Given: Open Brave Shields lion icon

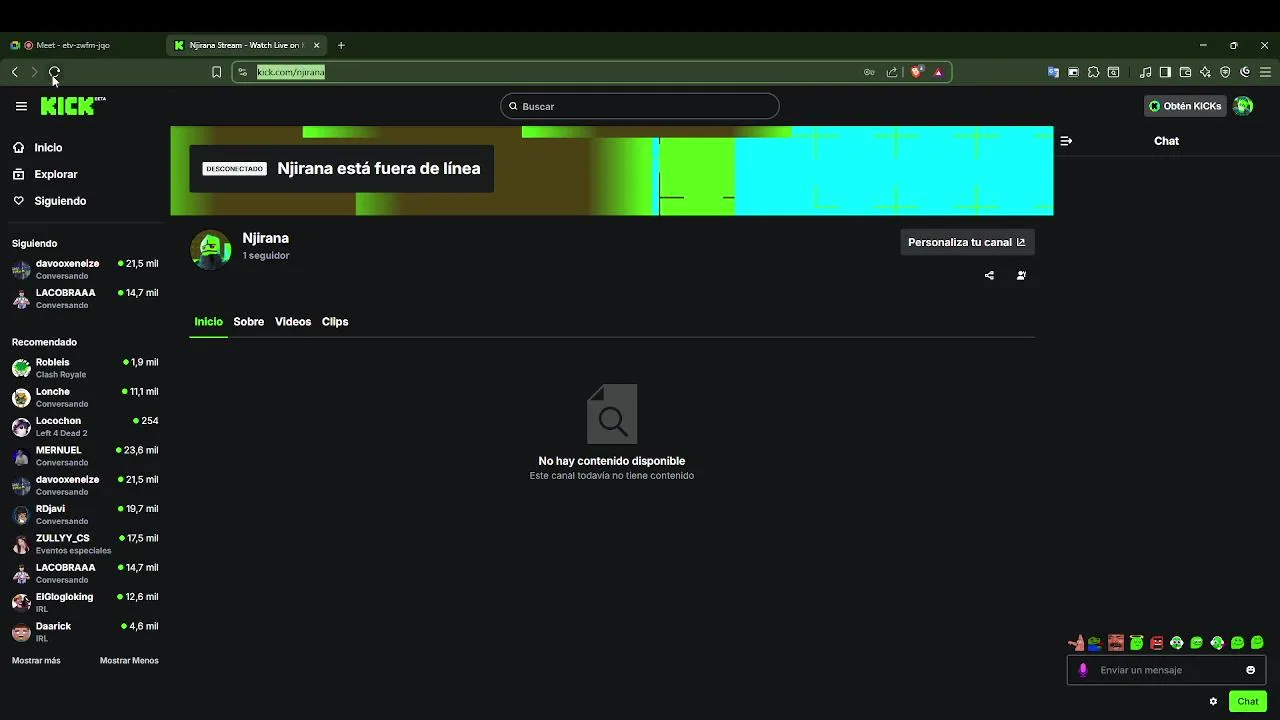Looking at the screenshot, I should [x=917, y=72].
